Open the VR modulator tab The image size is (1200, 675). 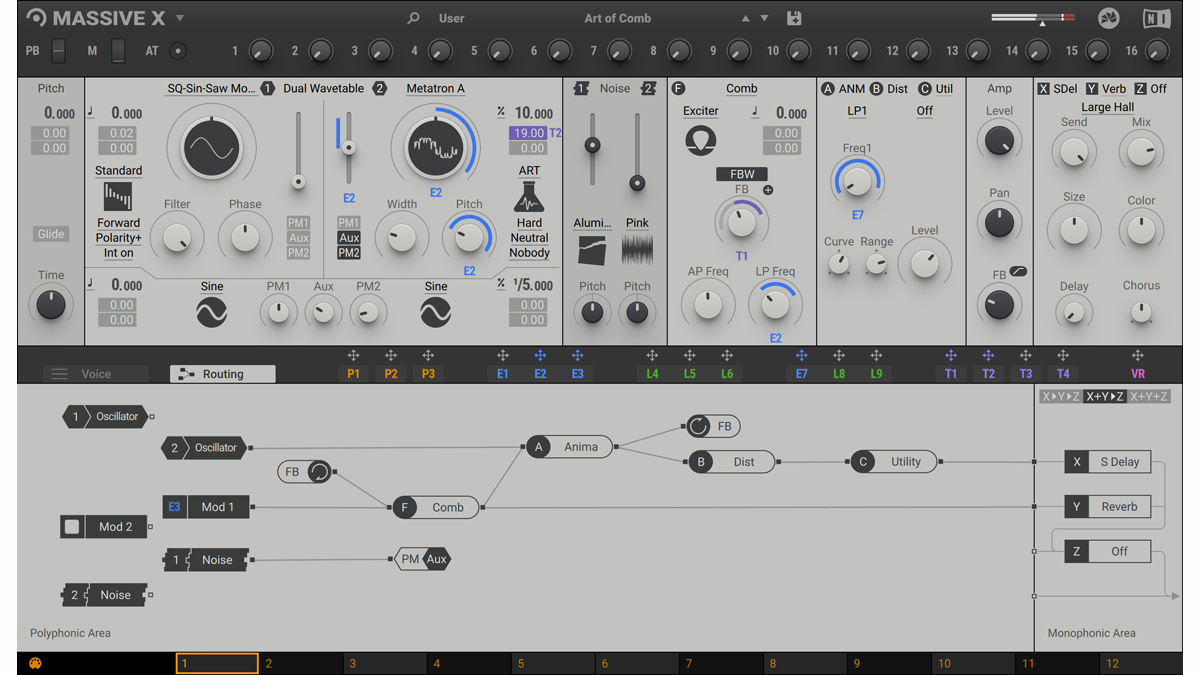click(x=1138, y=374)
